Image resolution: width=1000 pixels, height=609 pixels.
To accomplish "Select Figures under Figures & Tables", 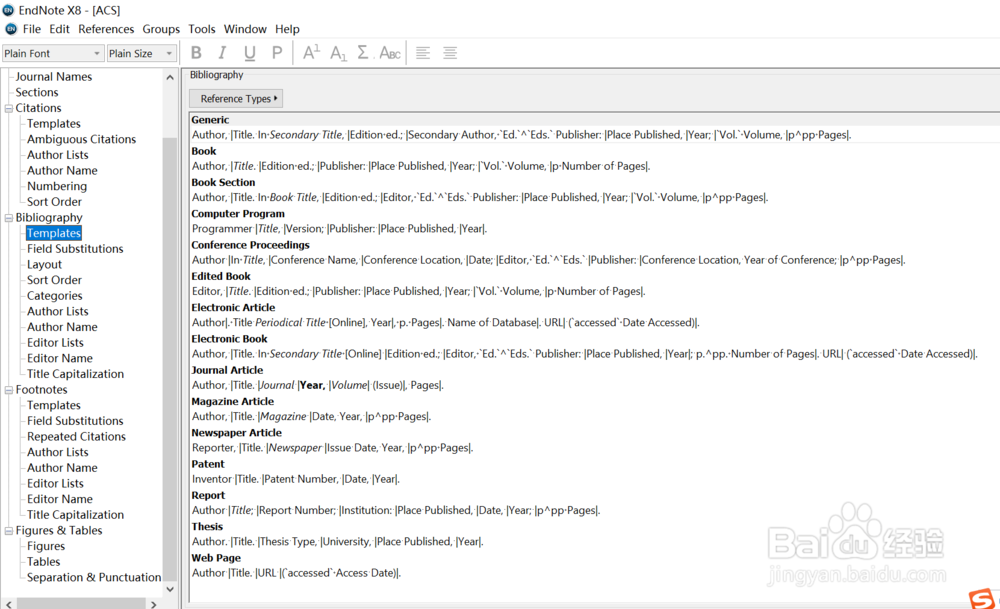I will coord(45,547).
